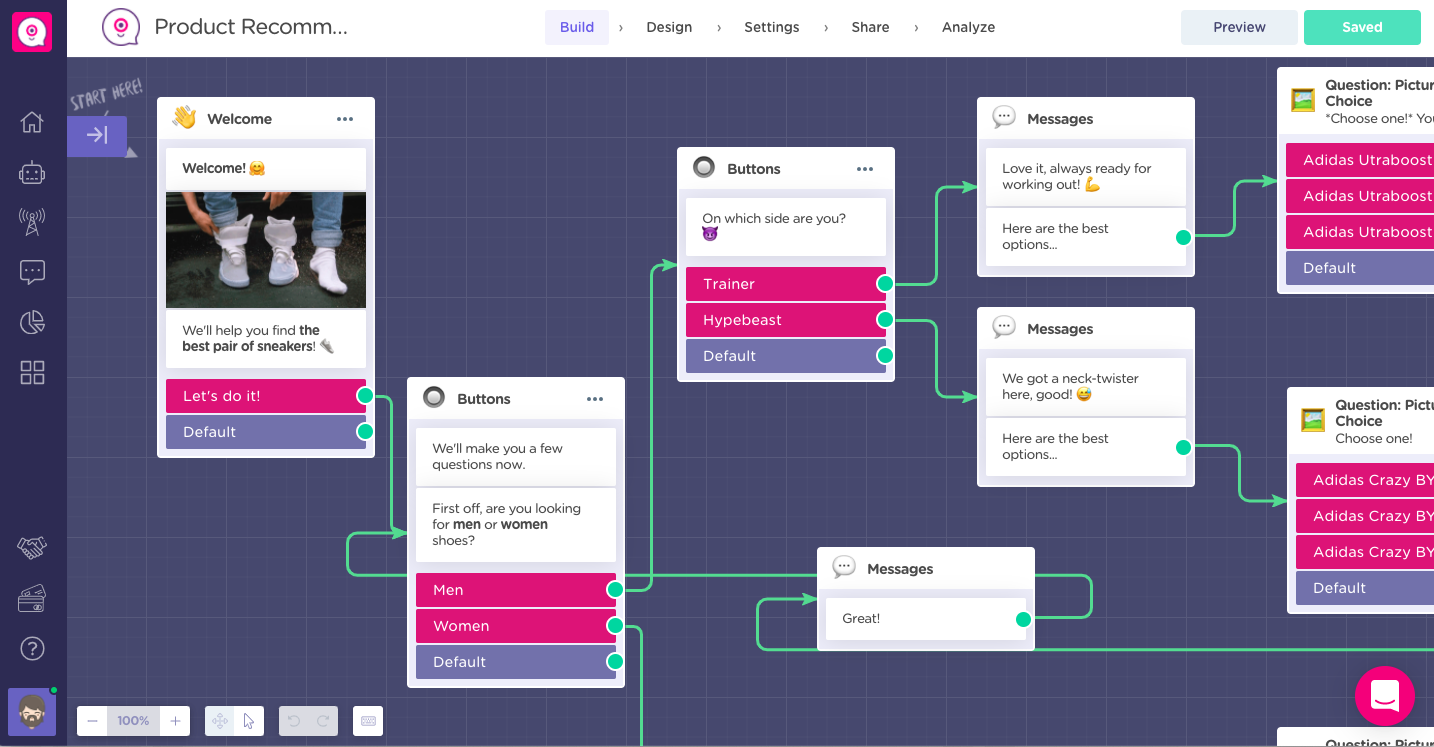The height and width of the screenshot is (747, 1434).
Task: Click the Preview button
Action: pyautogui.click(x=1239, y=27)
